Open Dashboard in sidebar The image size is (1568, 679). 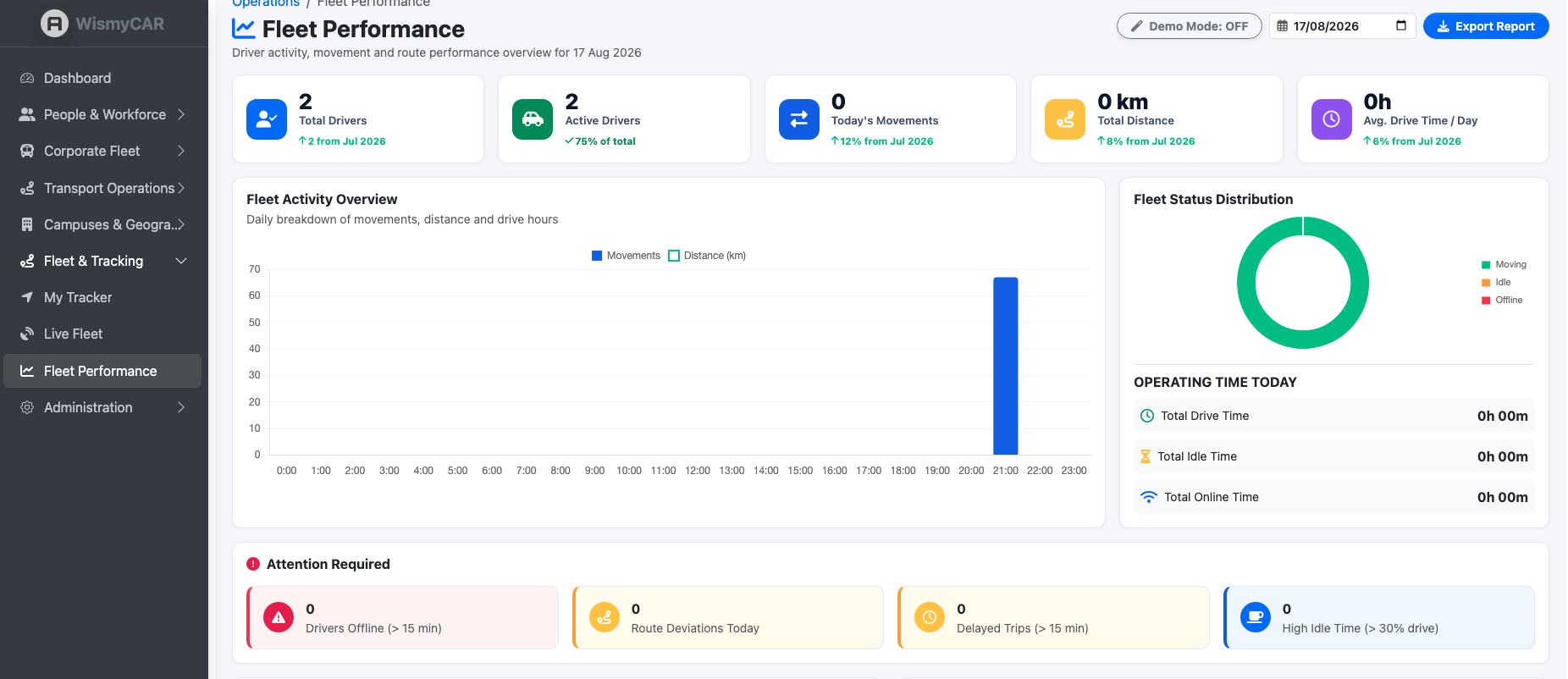102,78
